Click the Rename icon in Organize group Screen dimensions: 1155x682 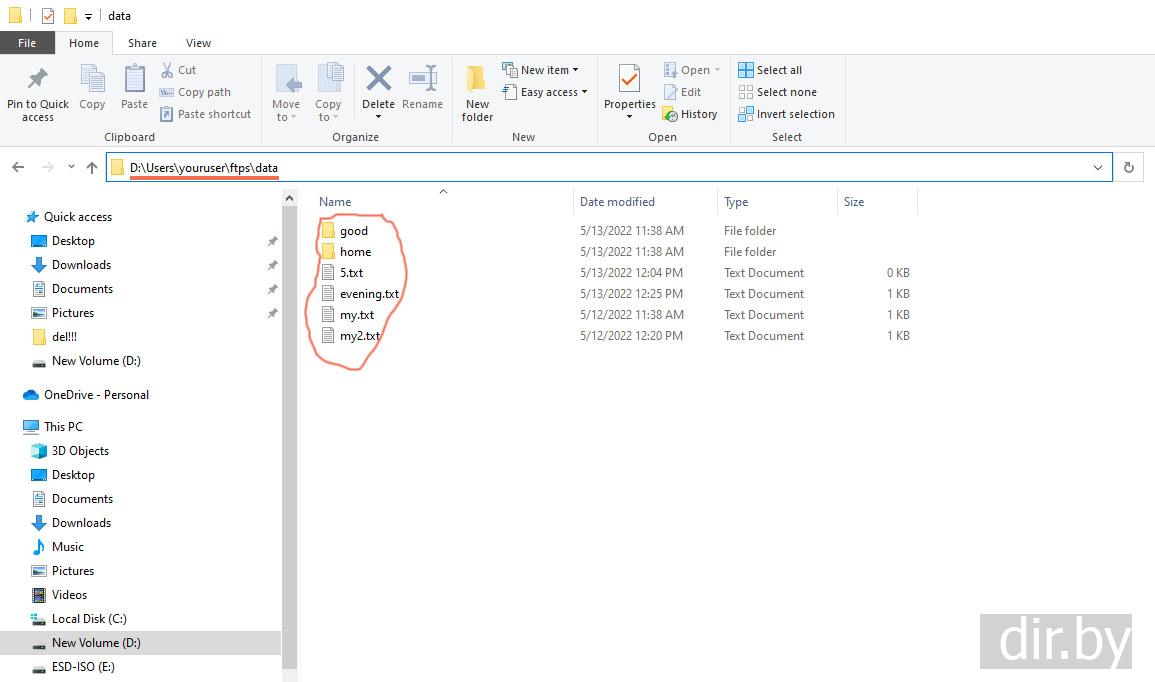point(423,80)
